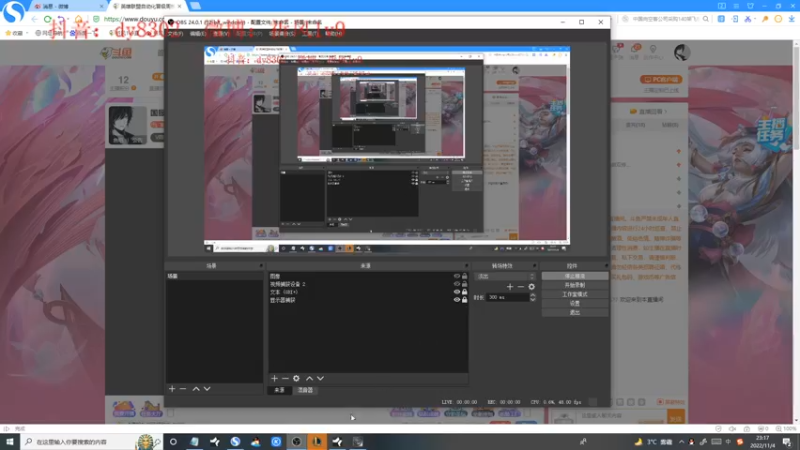Screen dimensions: 800x450
Task: Remove the transition with the minus icon
Action: coord(520,287)
